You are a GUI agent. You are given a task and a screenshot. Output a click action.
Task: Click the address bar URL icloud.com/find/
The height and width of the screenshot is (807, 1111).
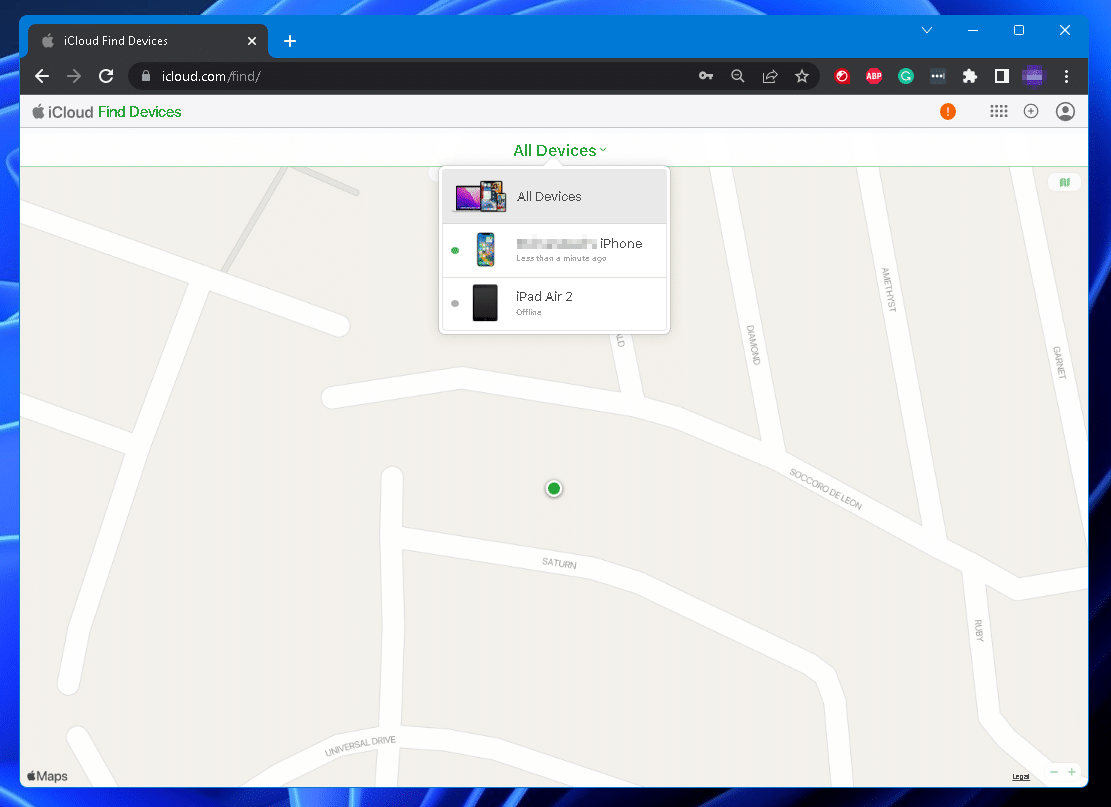coord(211,76)
